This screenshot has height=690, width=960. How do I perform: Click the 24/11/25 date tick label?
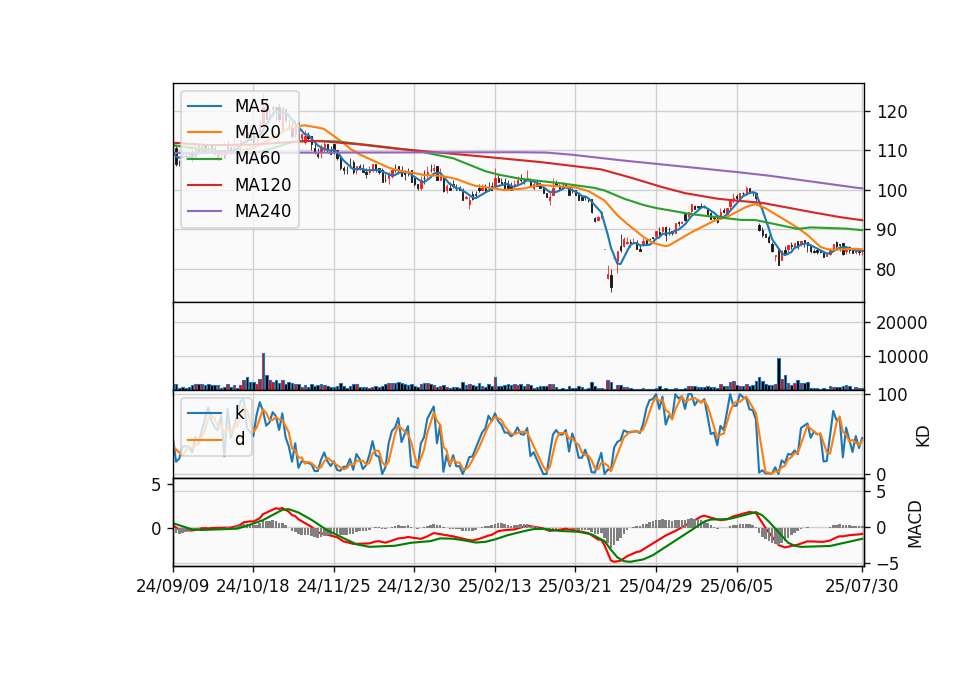click(334, 586)
